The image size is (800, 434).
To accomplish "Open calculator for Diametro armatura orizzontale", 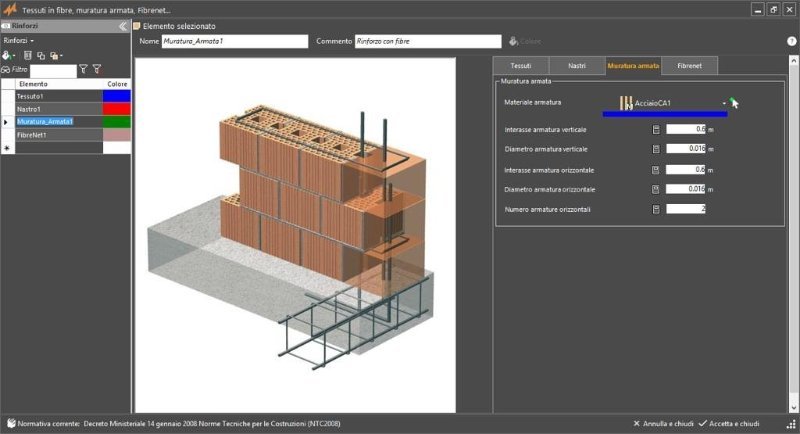I will click(x=656, y=189).
